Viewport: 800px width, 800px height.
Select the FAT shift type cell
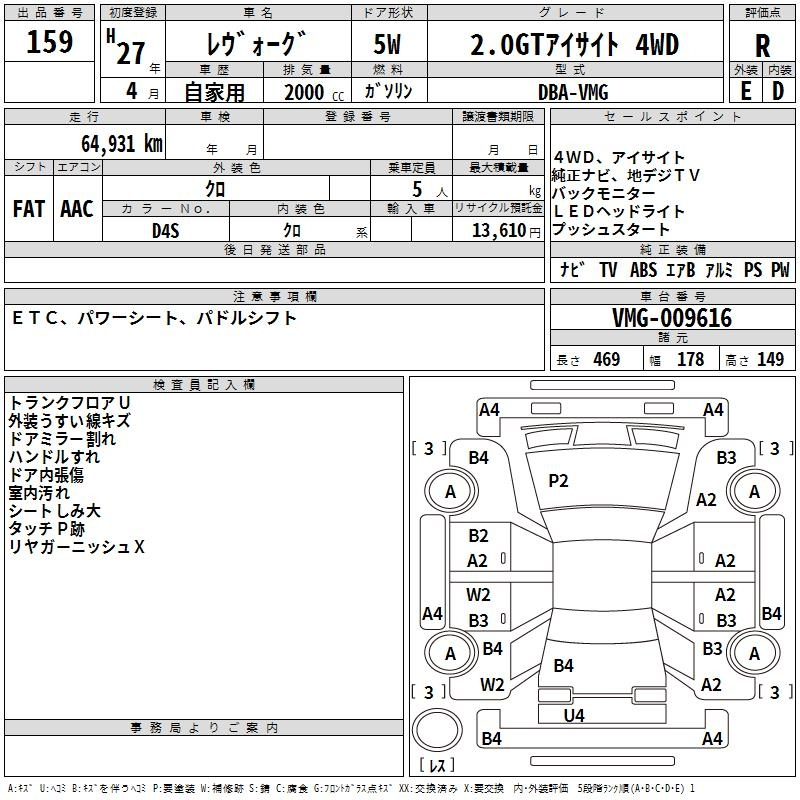28,209
